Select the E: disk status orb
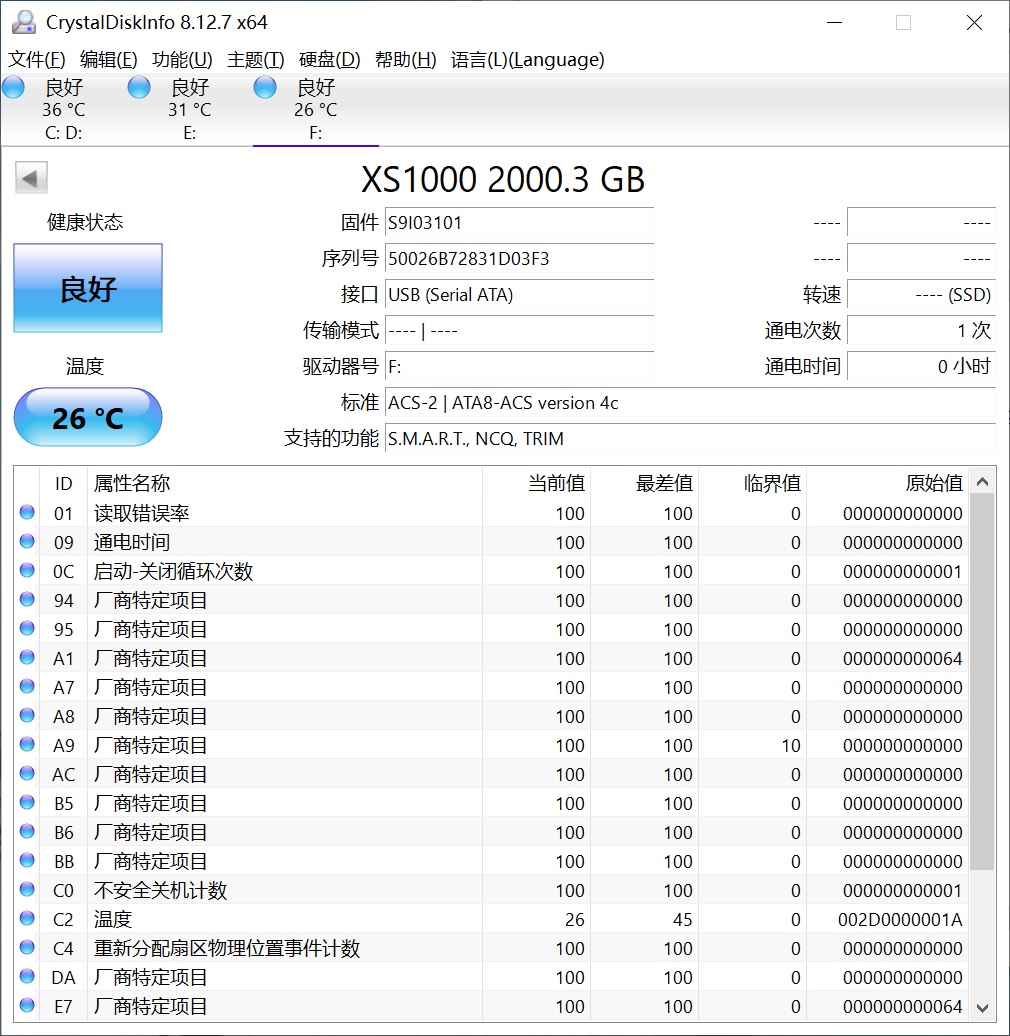 tap(139, 87)
